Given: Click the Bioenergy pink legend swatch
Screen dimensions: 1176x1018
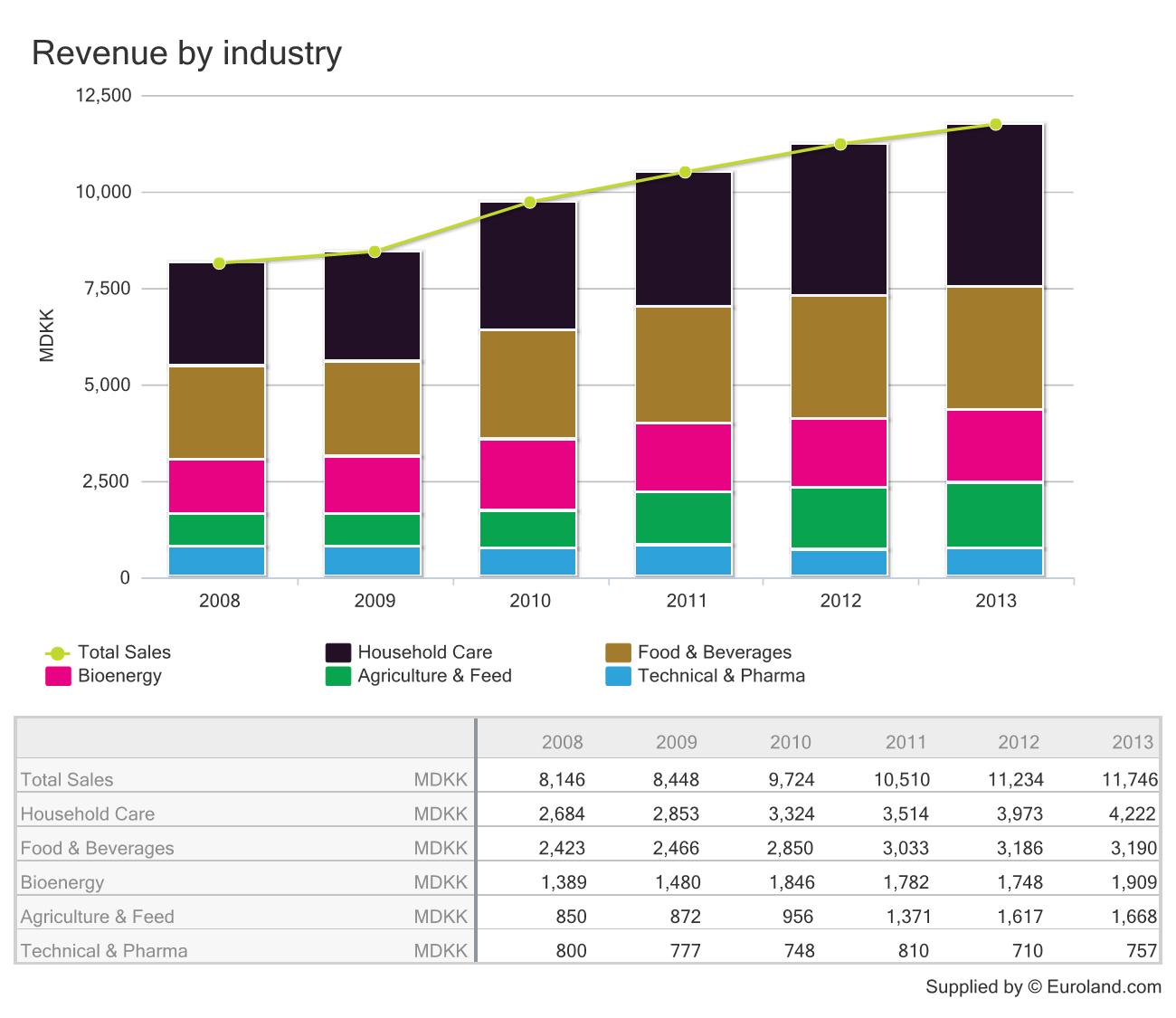Looking at the screenshot, I should coord(58,676).
